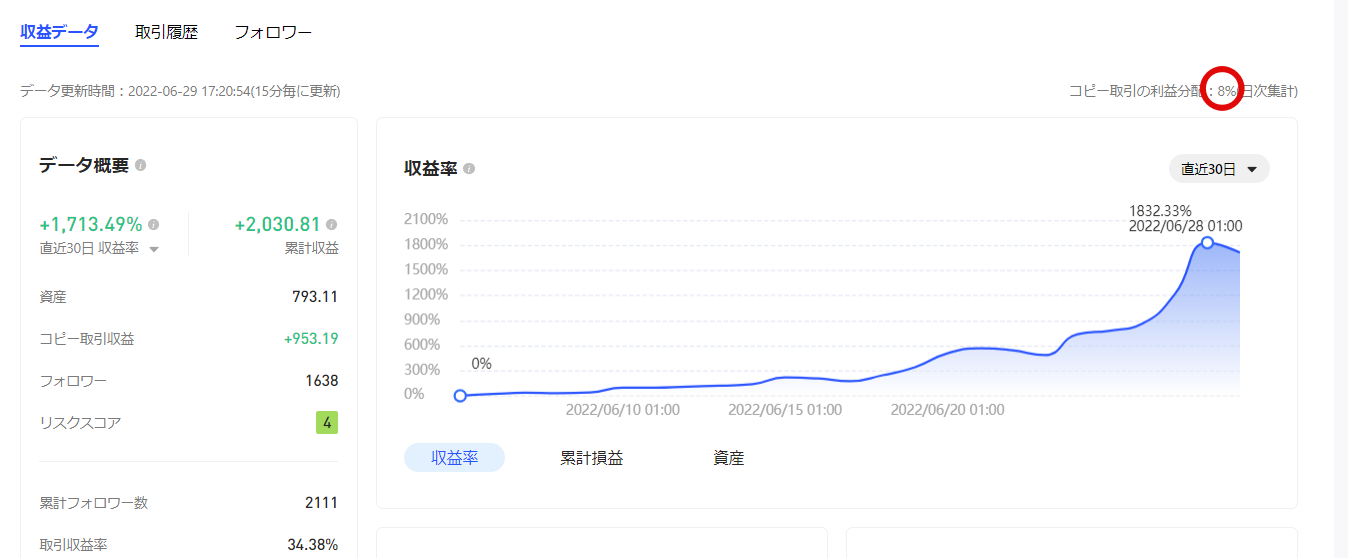Open the 取引履歴 tab
Screen dimensions: 1348x558
click(167, 32)
